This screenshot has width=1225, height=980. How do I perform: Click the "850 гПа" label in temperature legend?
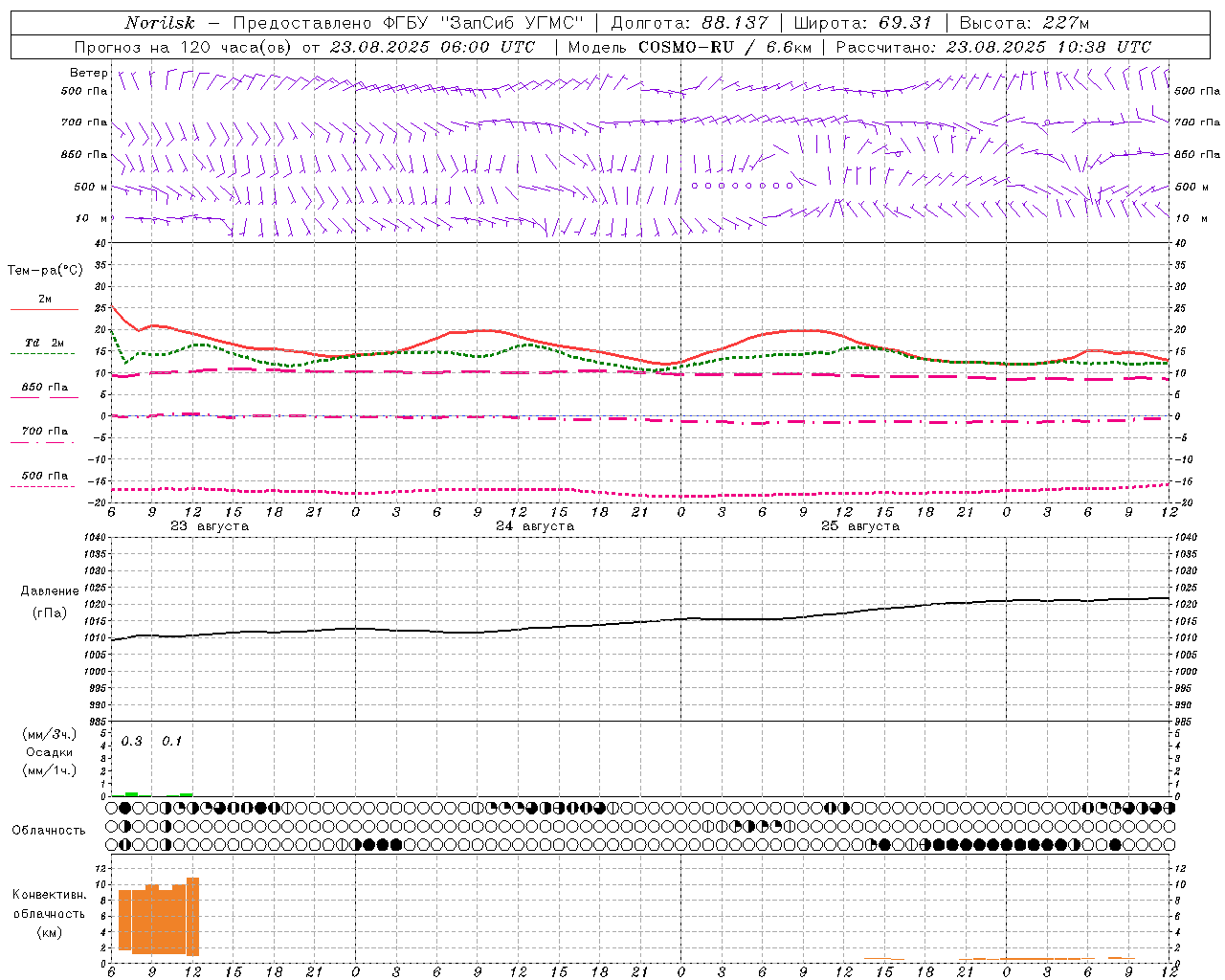pos(44,387)
